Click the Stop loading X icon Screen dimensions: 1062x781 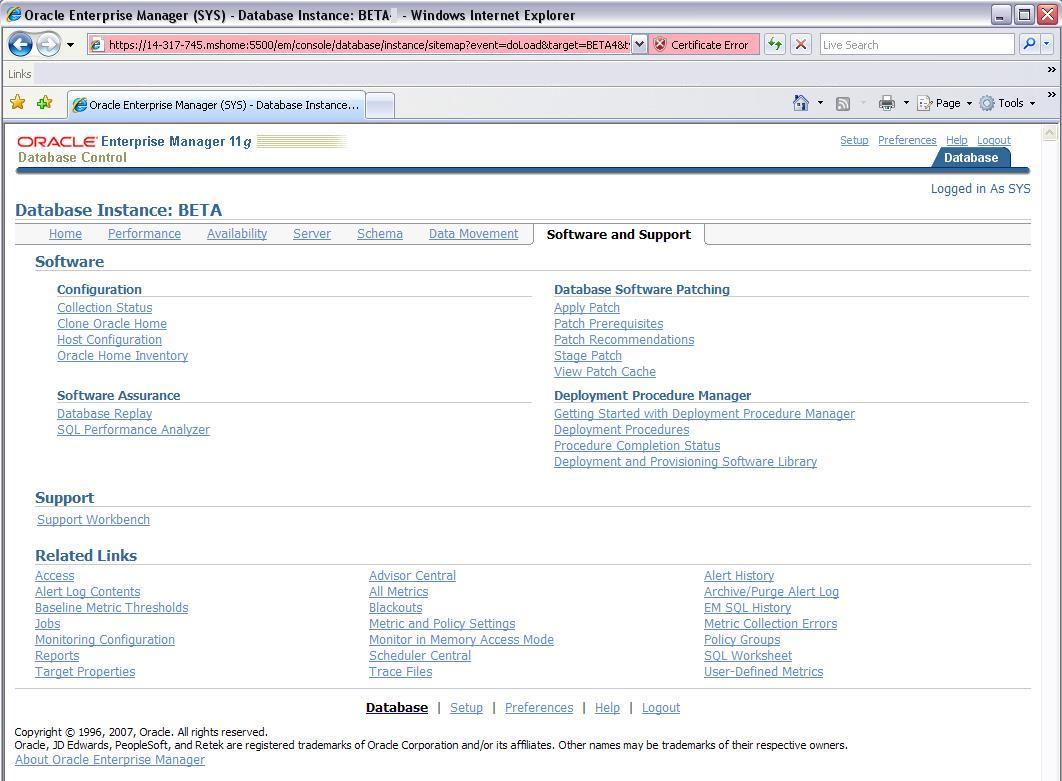click(801, 45)
